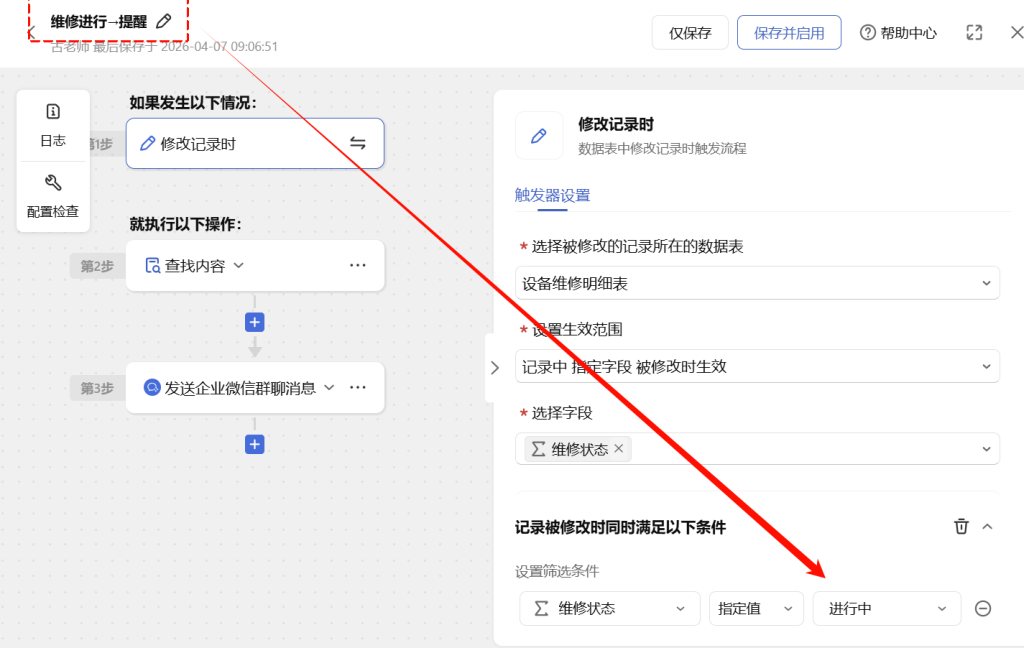Collapse the filter conditions section
Screen dimensions: 1024x648
pyautogui.click(x=987, y=526)
